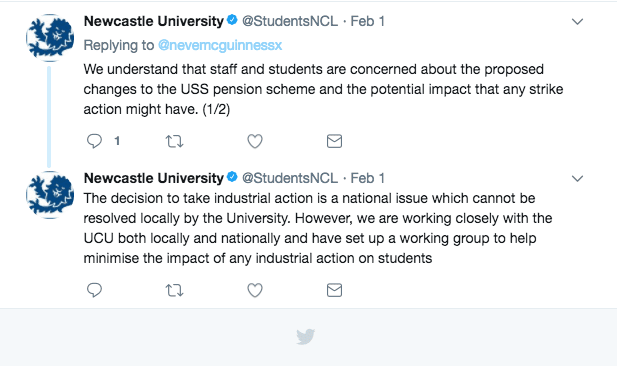Click @StudentsNCL handle on first tweet
Screen dimensions: 617x366
(290, 21)
